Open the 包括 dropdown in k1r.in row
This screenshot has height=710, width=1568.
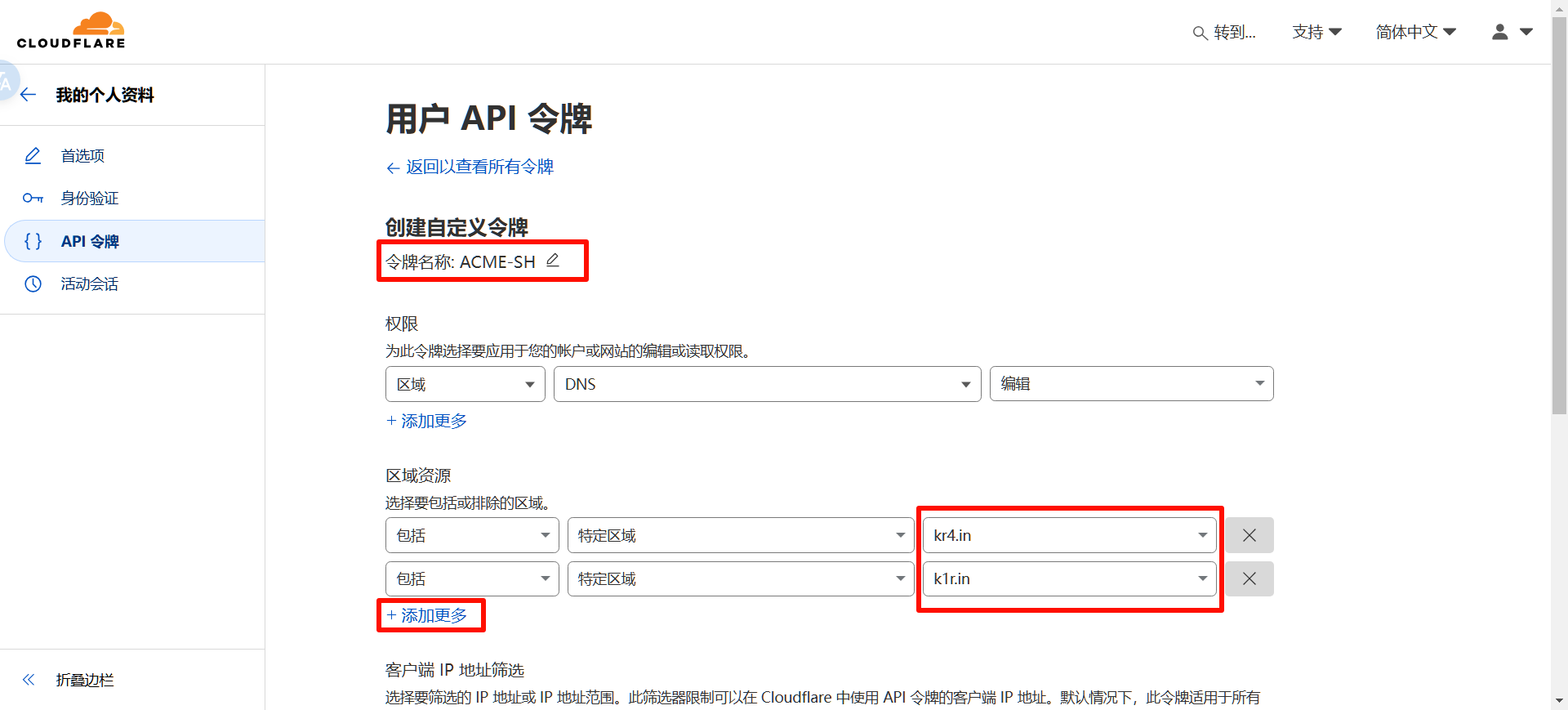[x=472, y=578]
